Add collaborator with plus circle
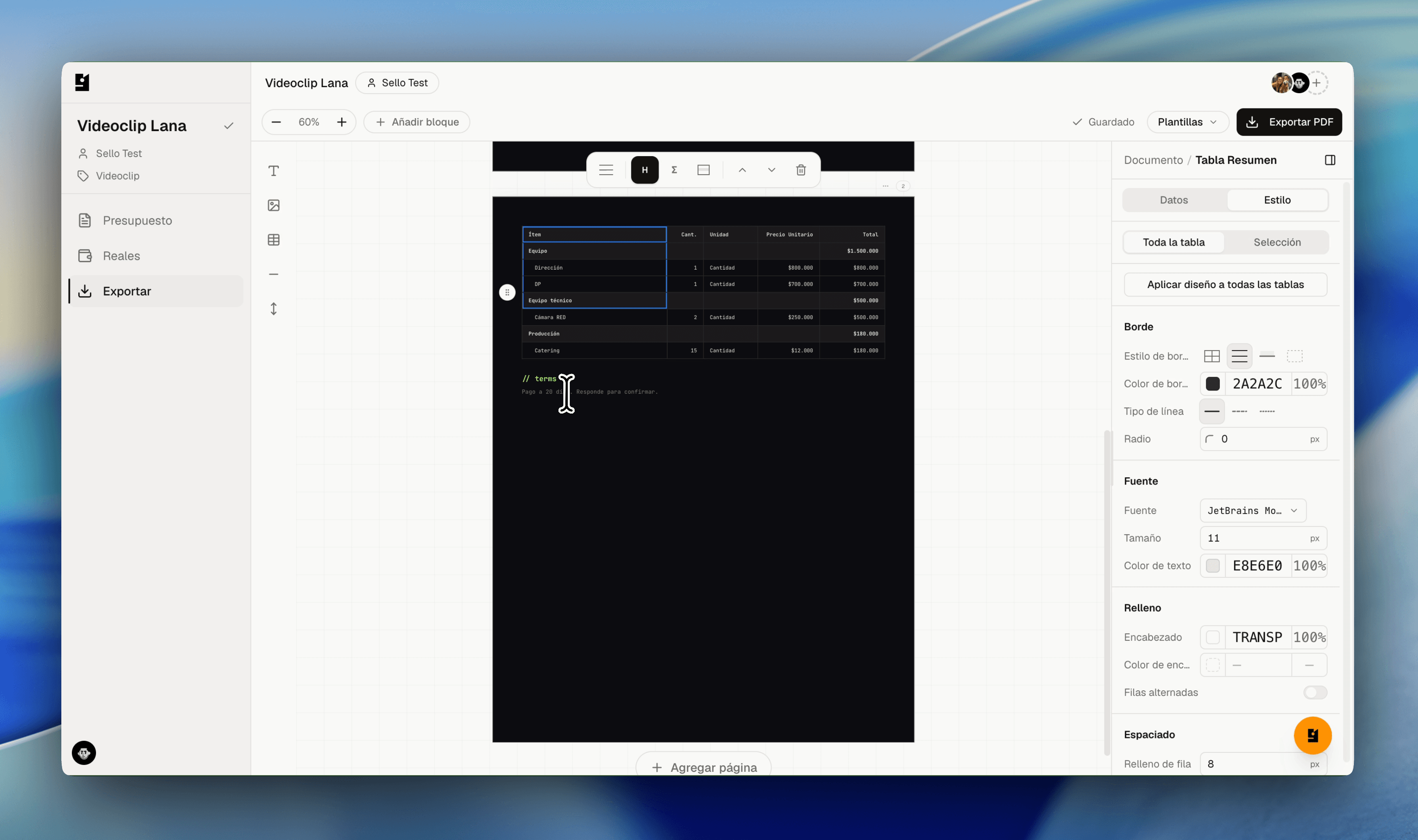Viewport: 1418px width, 840px height. pos(1317,83)
